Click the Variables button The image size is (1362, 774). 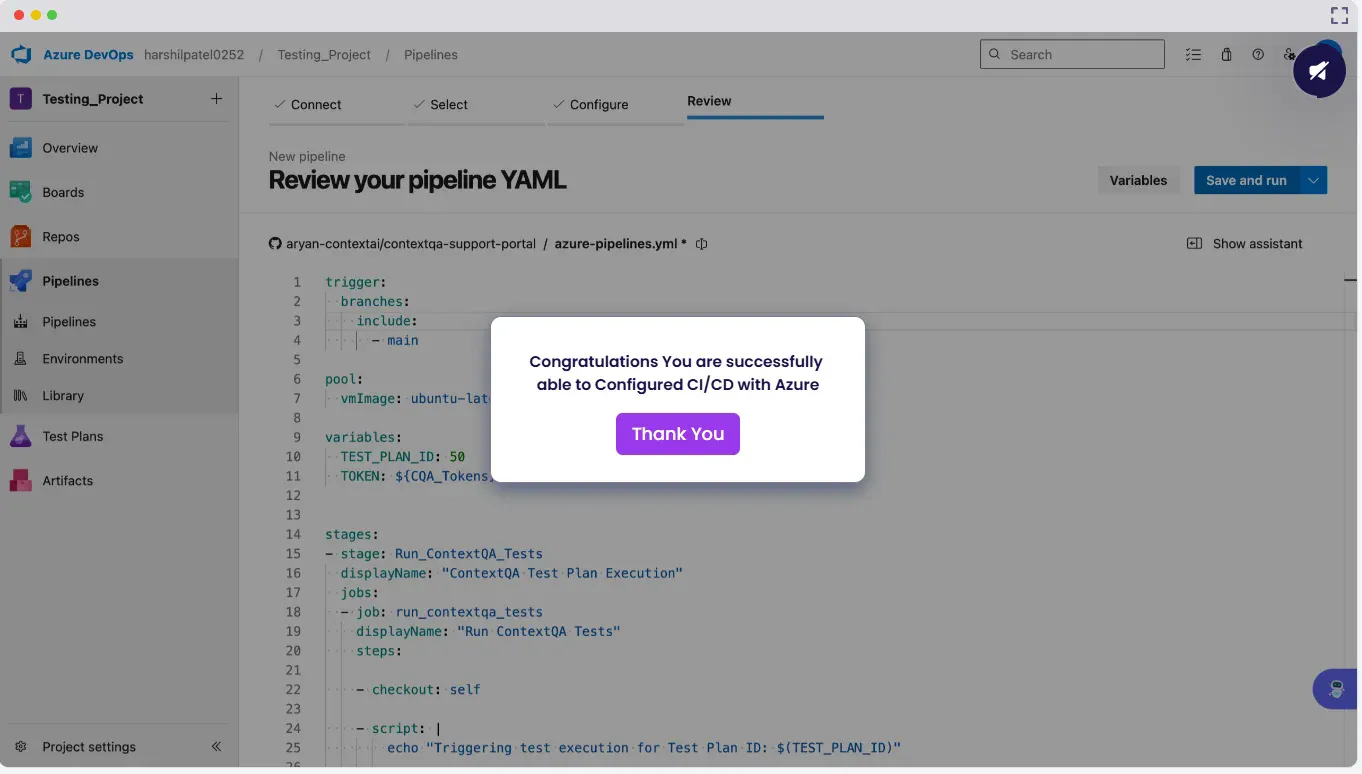[x=1138, y=180]
